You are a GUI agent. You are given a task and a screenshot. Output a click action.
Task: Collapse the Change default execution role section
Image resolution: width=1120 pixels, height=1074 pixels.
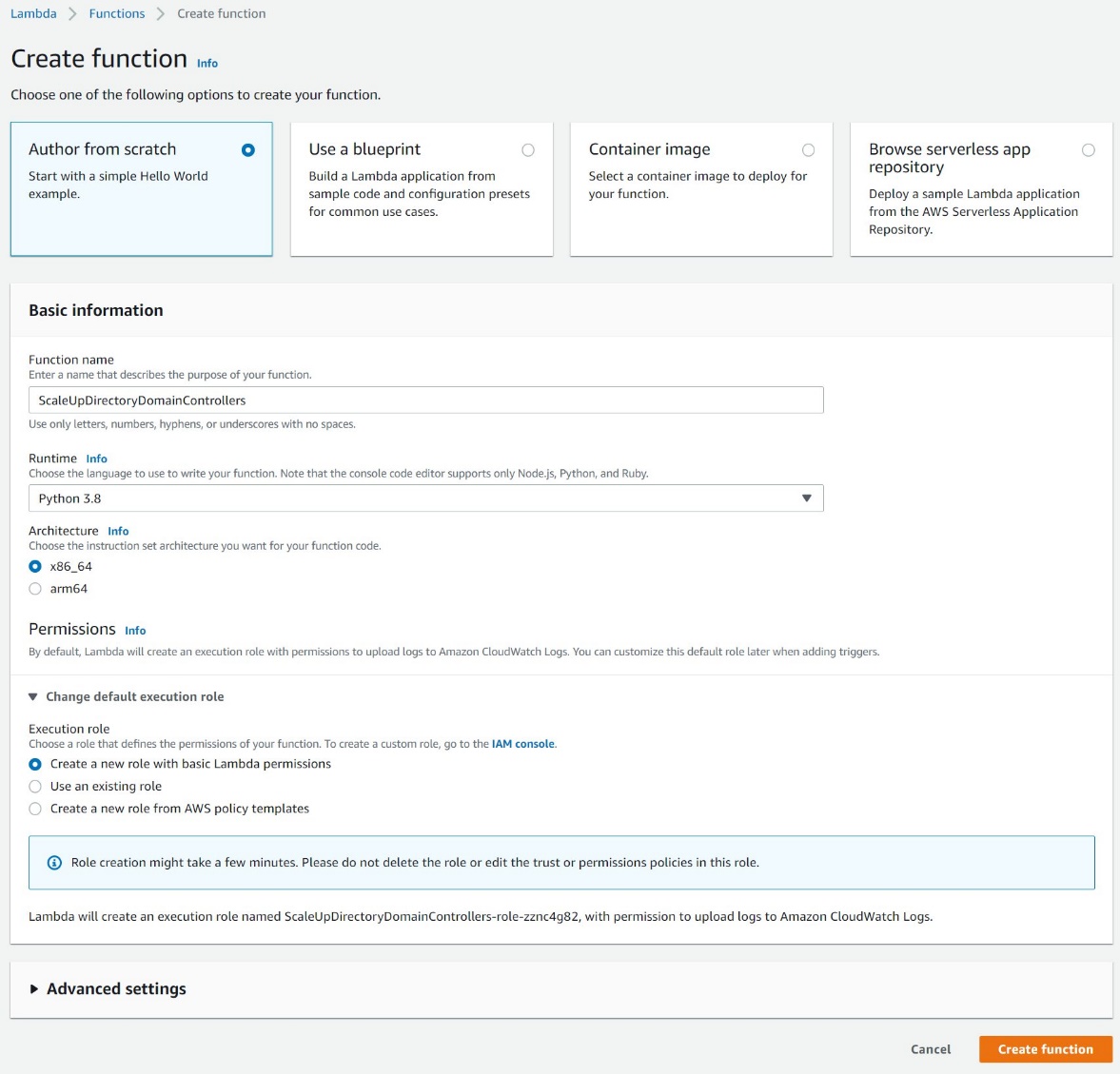point(127,696)
